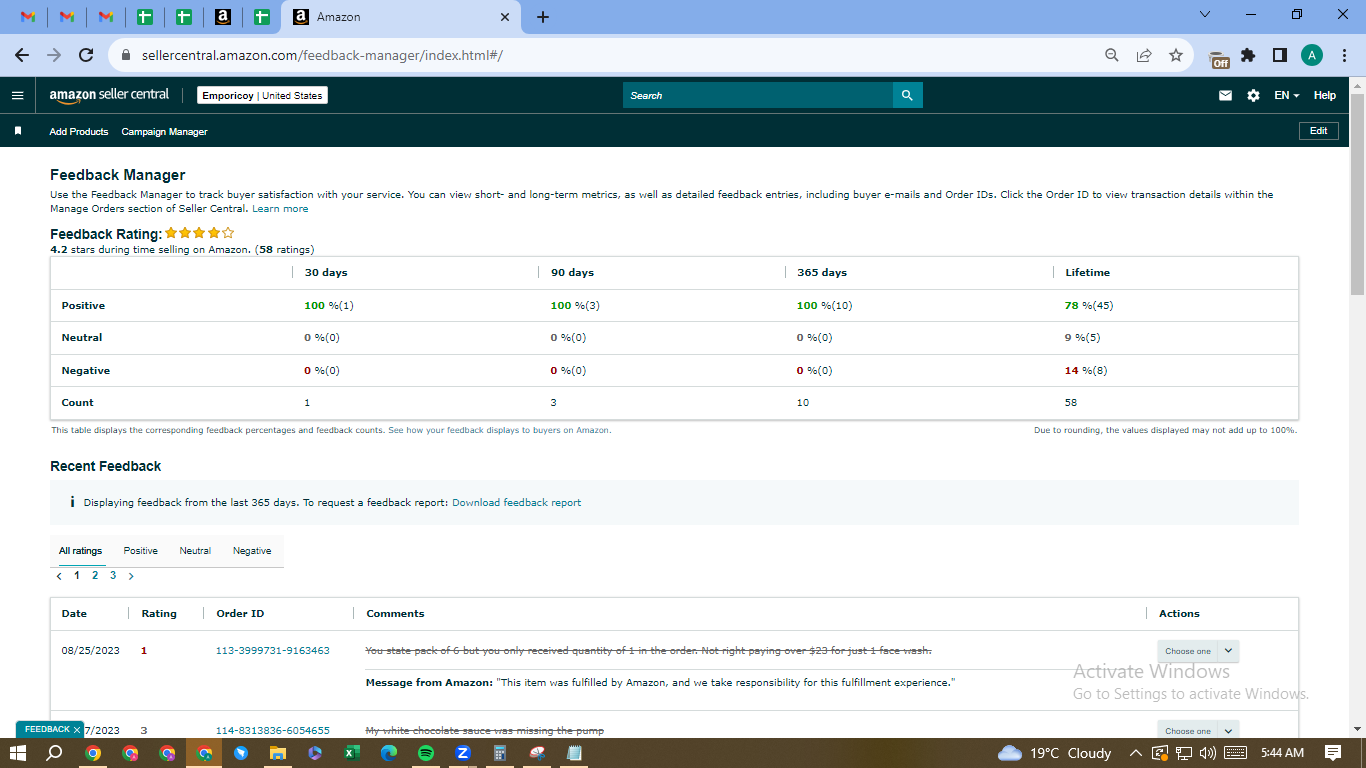Open the tab search chevron
The height and width of the screenshot is (768, 1366).
point(1204,14)
